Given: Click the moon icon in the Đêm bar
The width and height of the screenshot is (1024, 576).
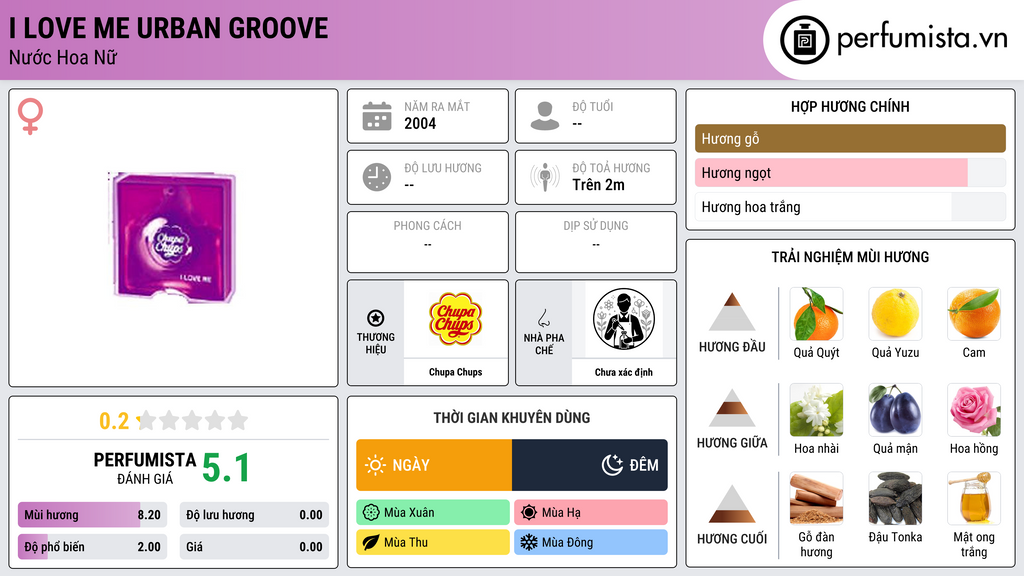Looking at the screenshot, I should click(x=612, y=465).
